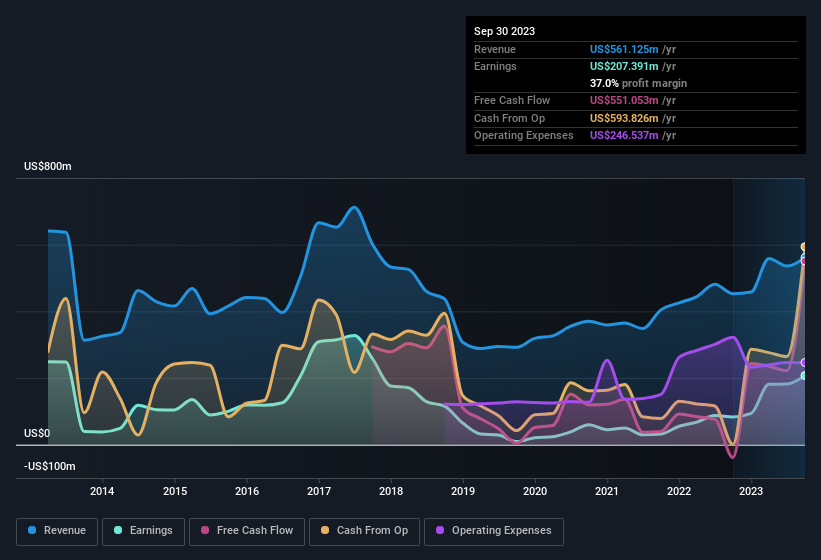
Task: Click the -US$100m y-axis label
Action: point(50,466)
